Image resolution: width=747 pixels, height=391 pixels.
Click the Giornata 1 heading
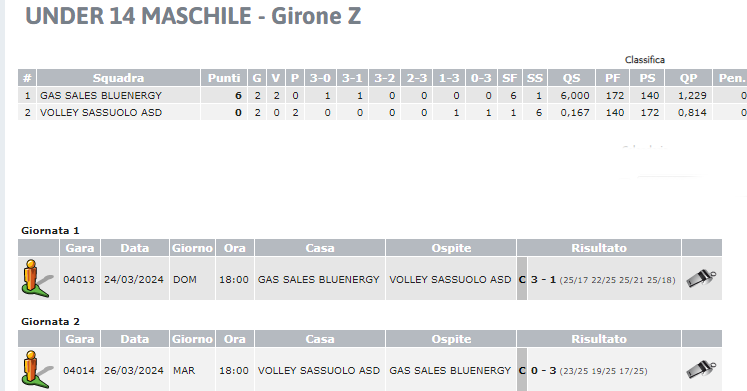(x=50, y=231)
